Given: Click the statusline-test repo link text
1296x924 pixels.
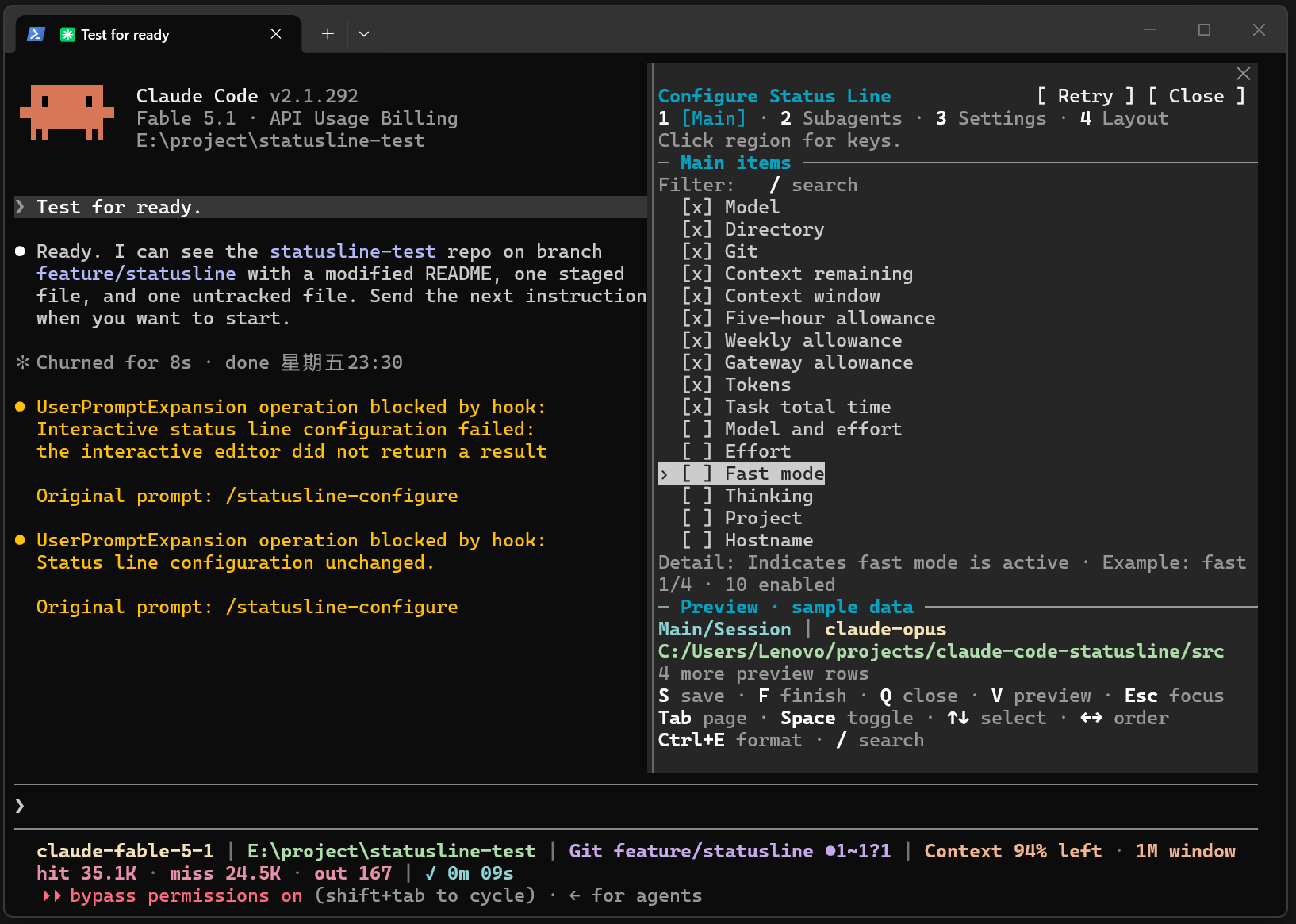Looking at the screenshot, I should tap(352, 251).
